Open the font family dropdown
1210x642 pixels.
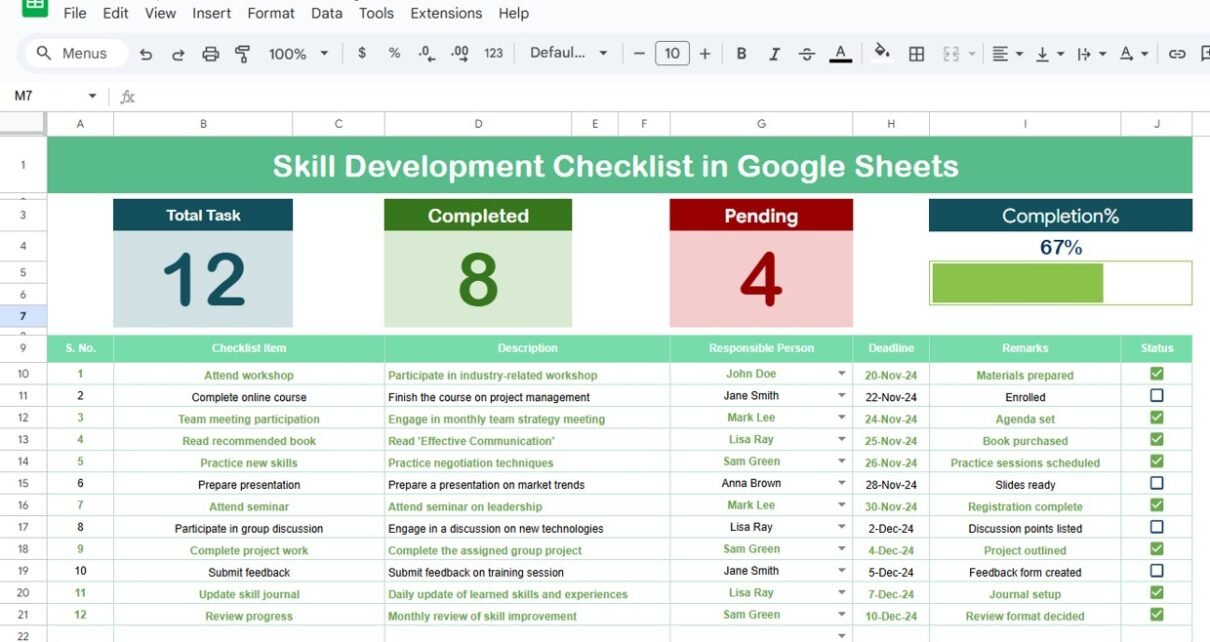click(568, 54)
